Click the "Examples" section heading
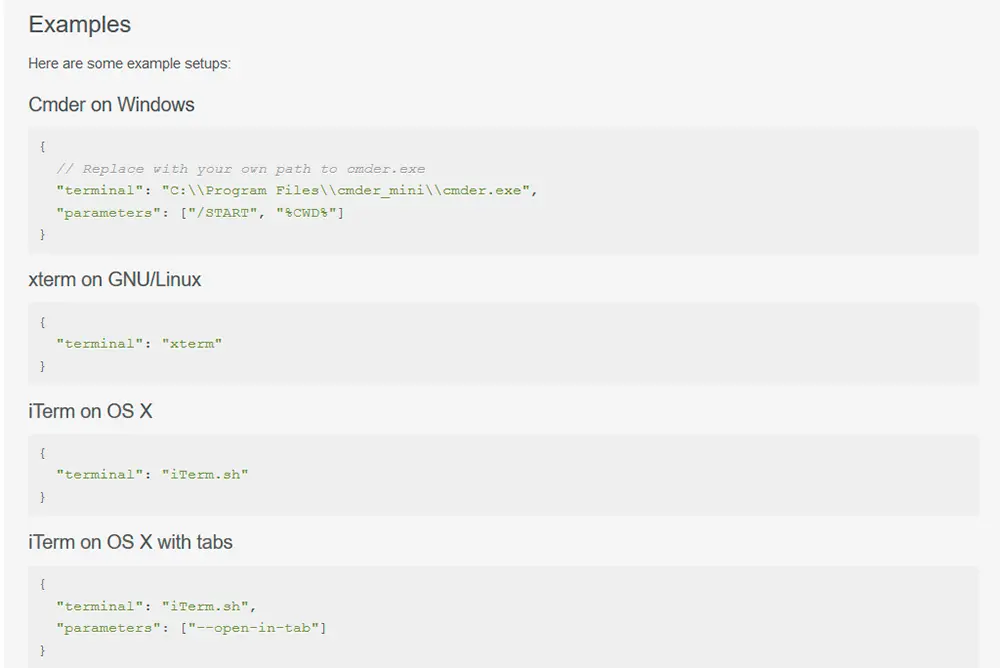 pos(80,25)
